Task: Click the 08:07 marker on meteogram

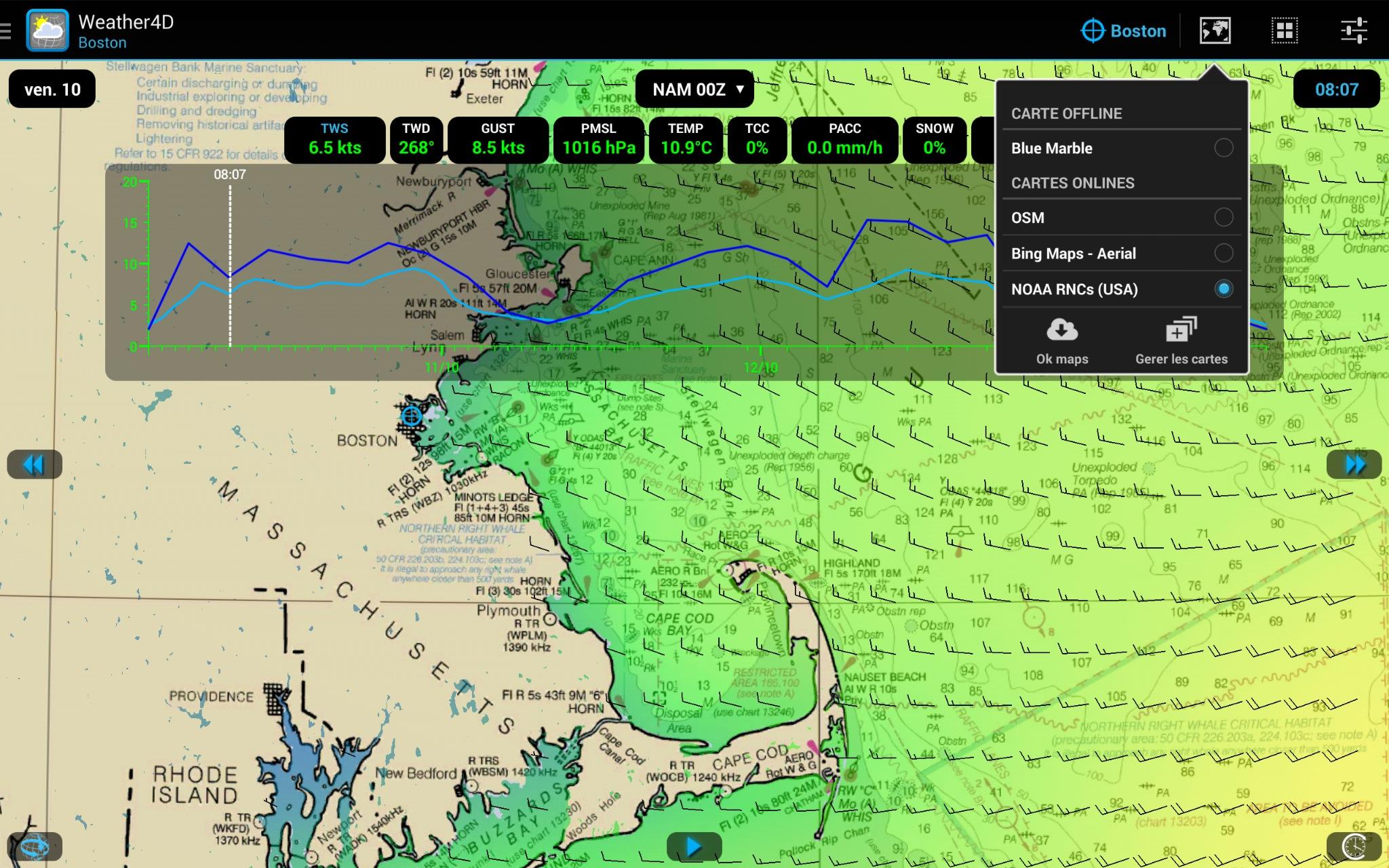Action: click(x=230, y=174)
